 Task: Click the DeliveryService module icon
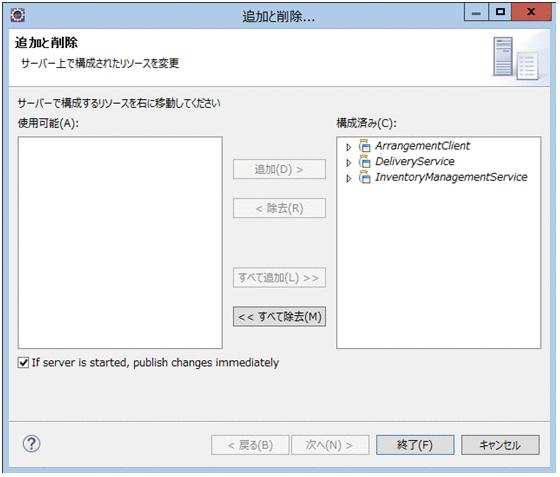coord(365,162)
